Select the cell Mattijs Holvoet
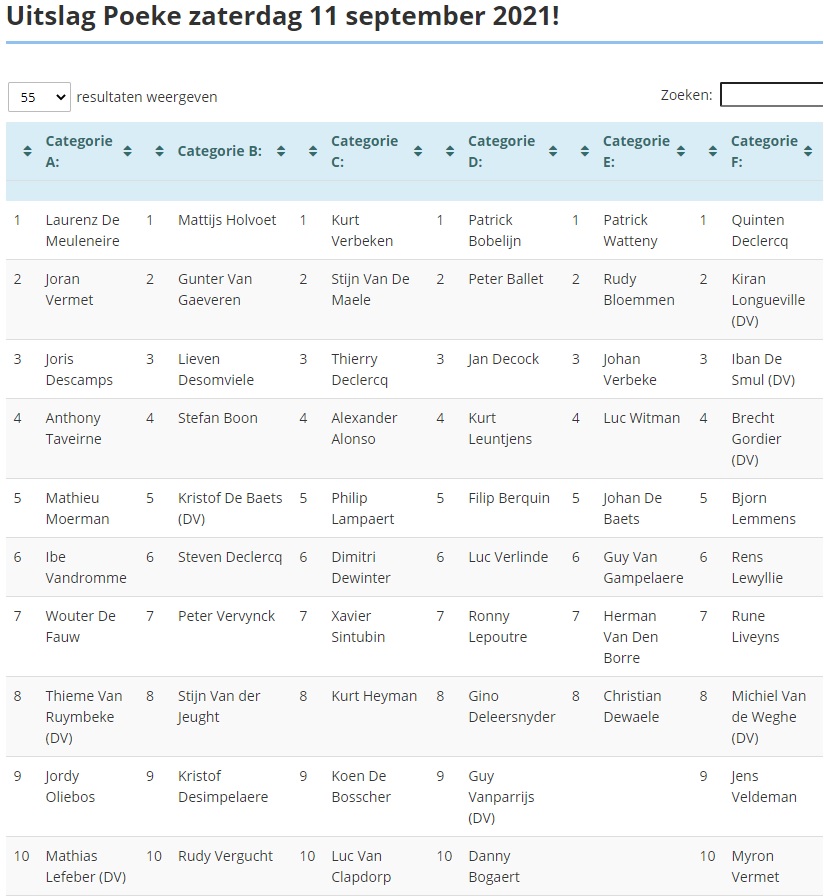The image size is (824, 896). (x=227, y=220)
